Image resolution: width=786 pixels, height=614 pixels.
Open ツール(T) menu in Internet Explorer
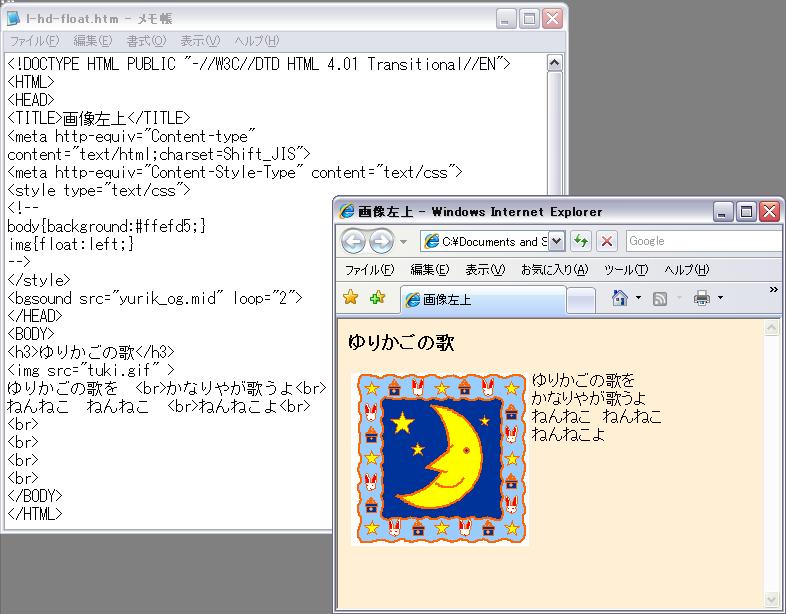(x=626, y=270)
